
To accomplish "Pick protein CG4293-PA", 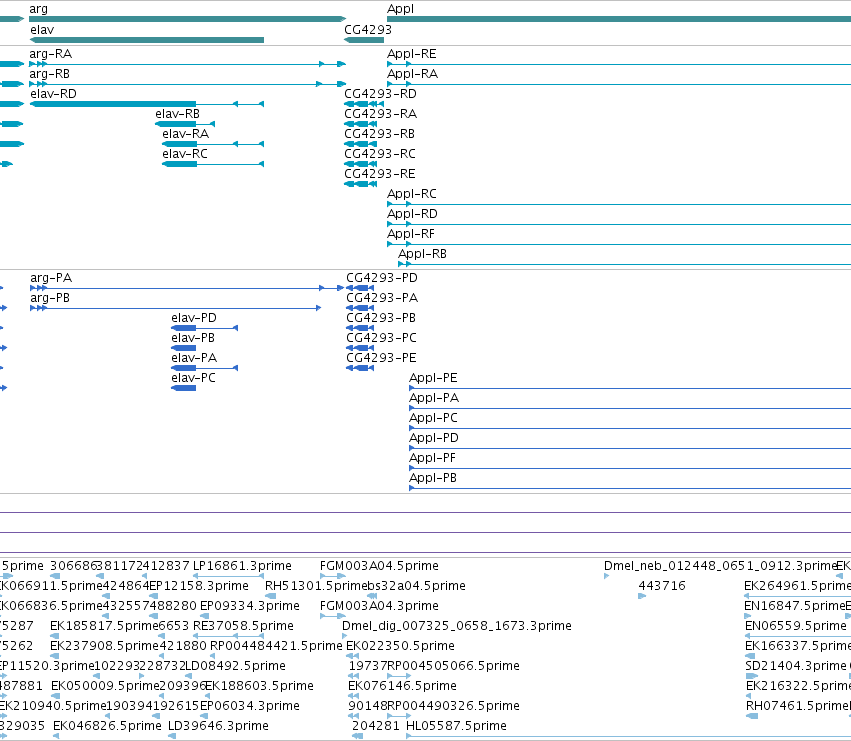I will [x=382, y=298].
